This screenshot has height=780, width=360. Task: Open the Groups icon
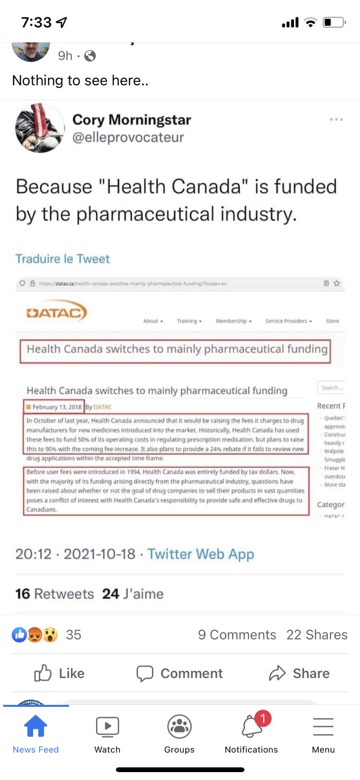(x=180, y=726)
